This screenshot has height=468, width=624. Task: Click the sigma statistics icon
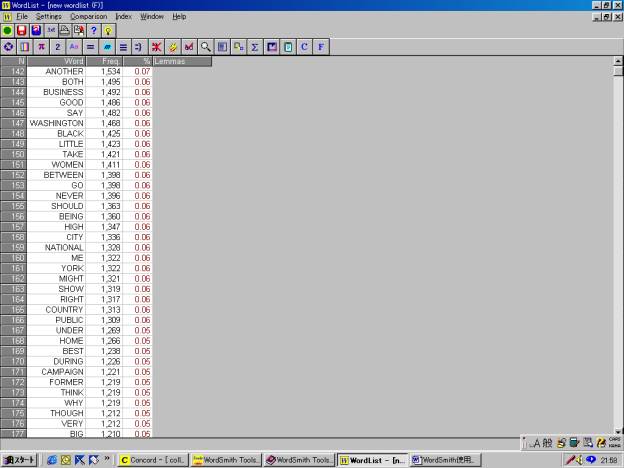point(255,47)
